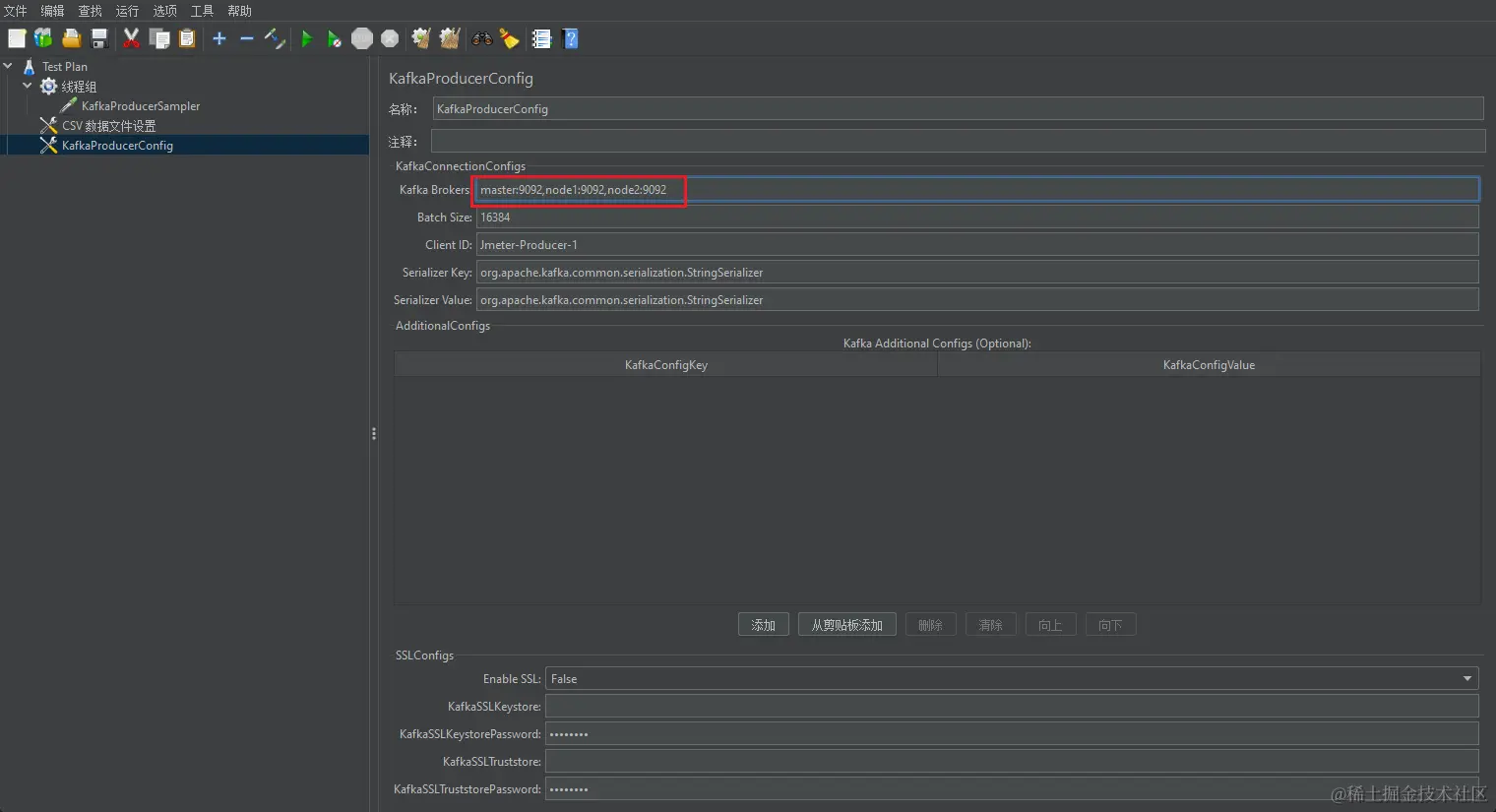Viewport: 1496px width, 812px height.
Task: Open Help with the question mark icon
Action: (570, 38)
